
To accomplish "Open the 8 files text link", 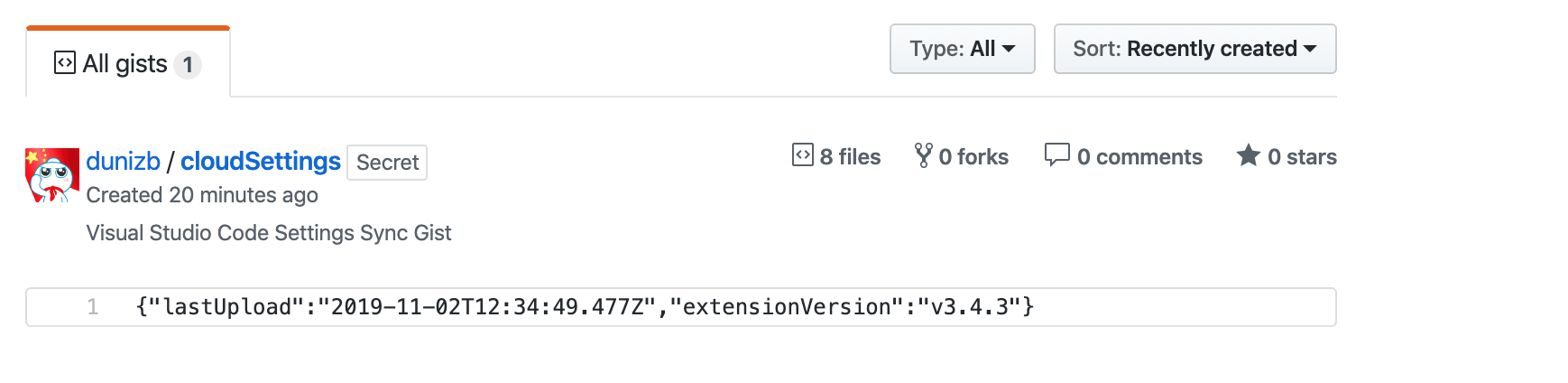I will (850, 157).
